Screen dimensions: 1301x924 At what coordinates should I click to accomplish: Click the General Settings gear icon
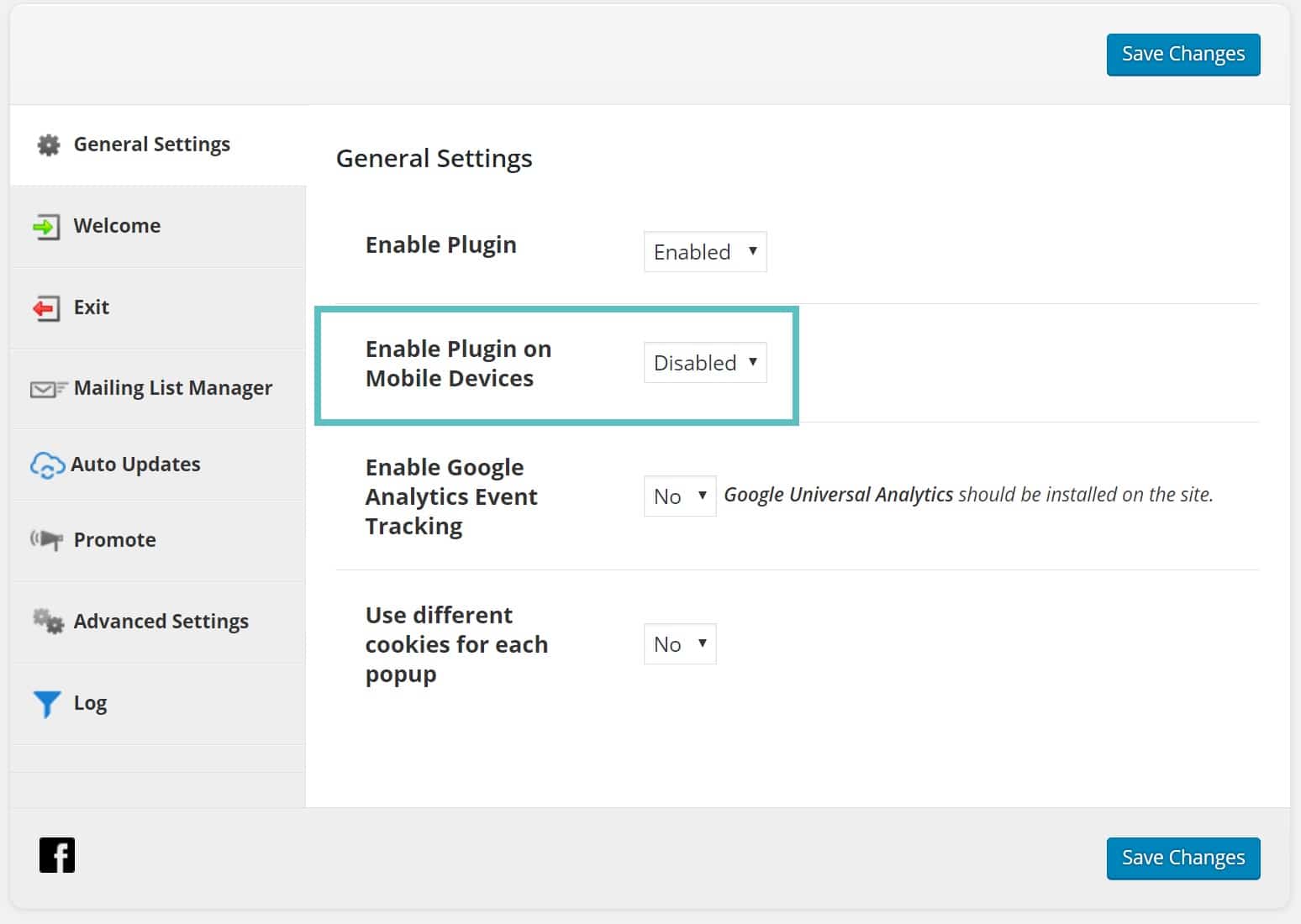point(49,145)
